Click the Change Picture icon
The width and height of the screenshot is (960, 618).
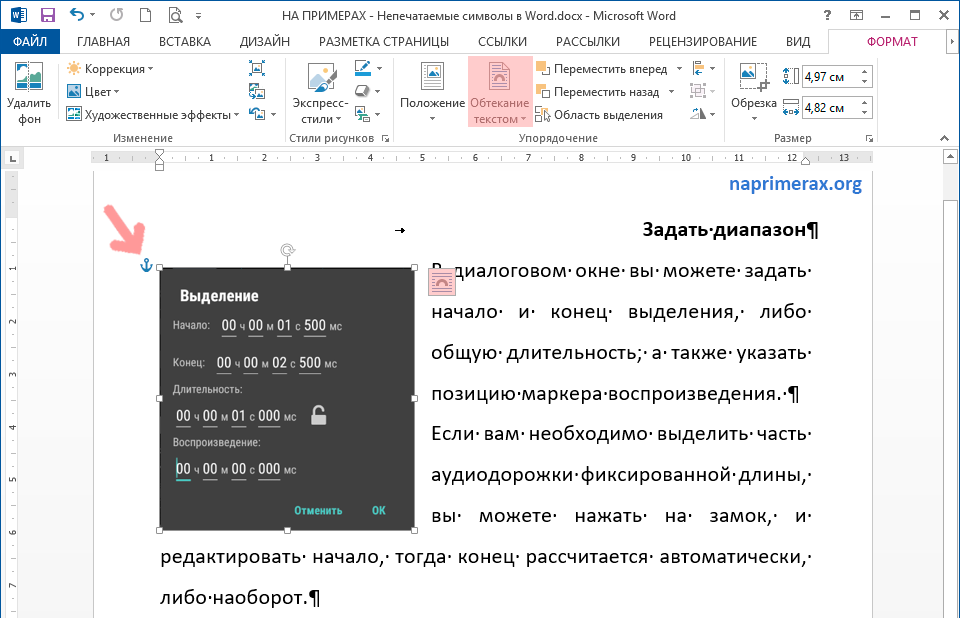[x=257, y=91]
